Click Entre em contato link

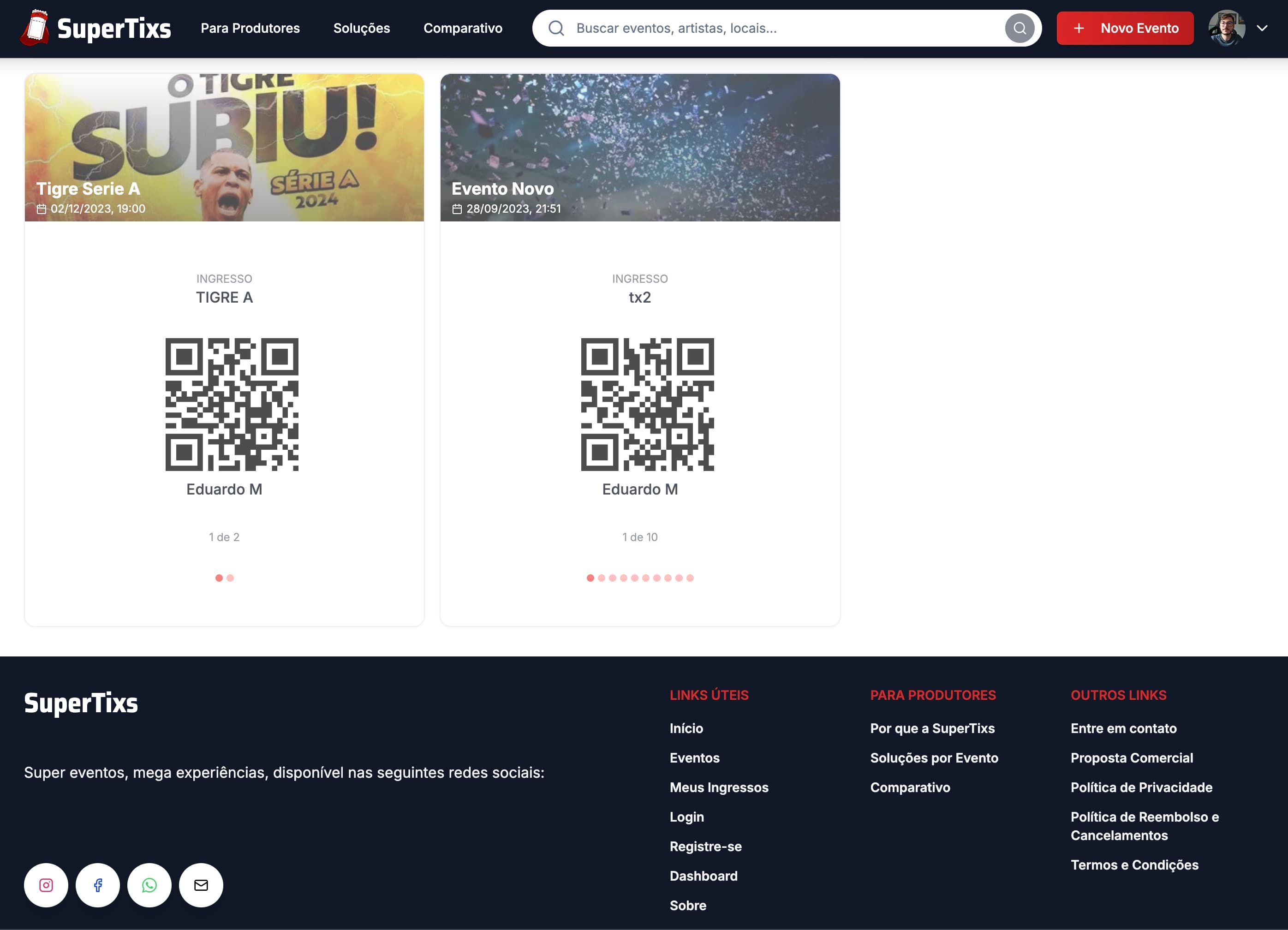[x=1123, y=728]
